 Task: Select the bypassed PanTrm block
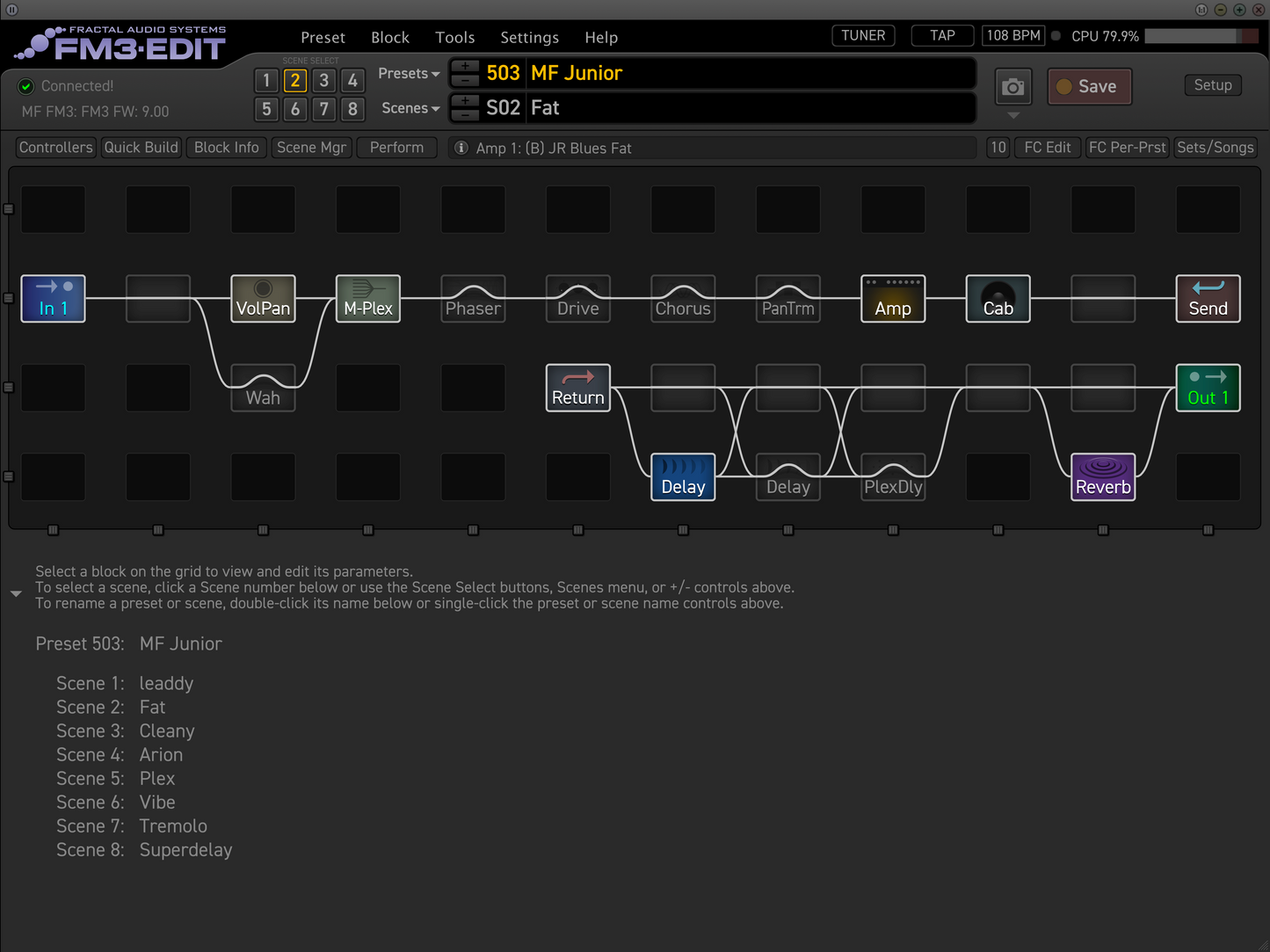[788, 299]
